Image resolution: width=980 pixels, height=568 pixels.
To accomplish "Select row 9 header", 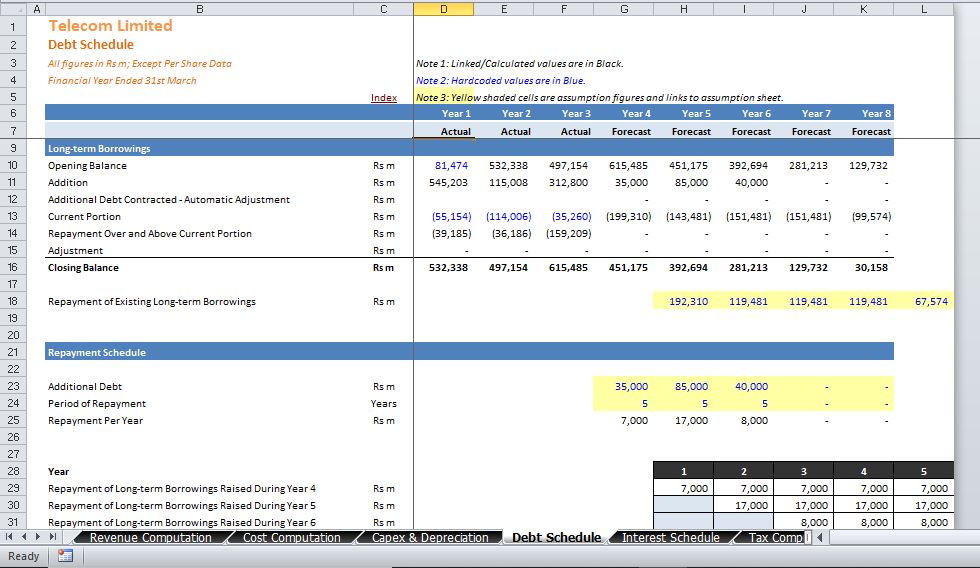I will [x=13, y=148].
